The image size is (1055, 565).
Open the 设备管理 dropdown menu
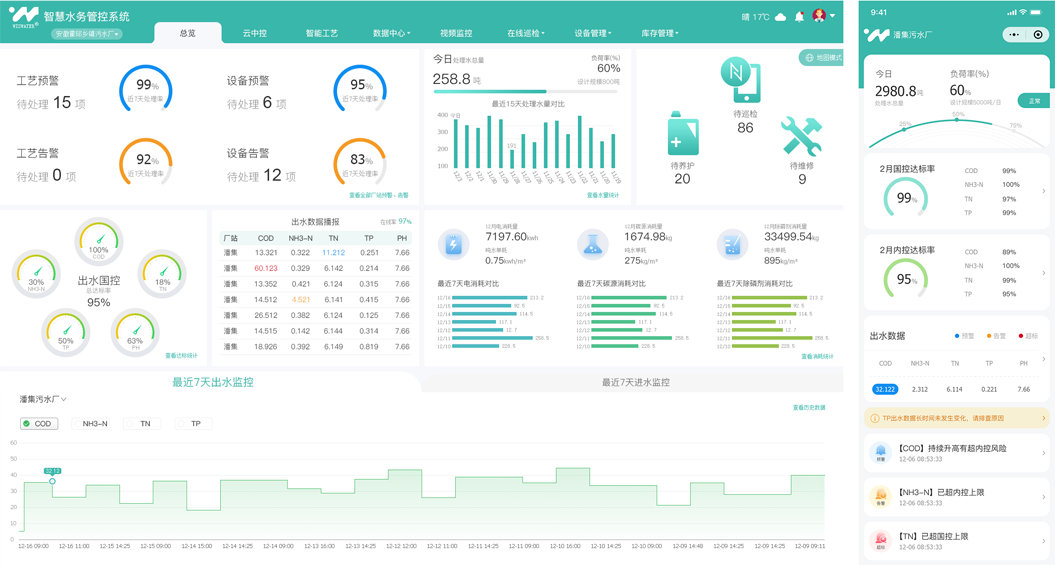pos(592,33)
